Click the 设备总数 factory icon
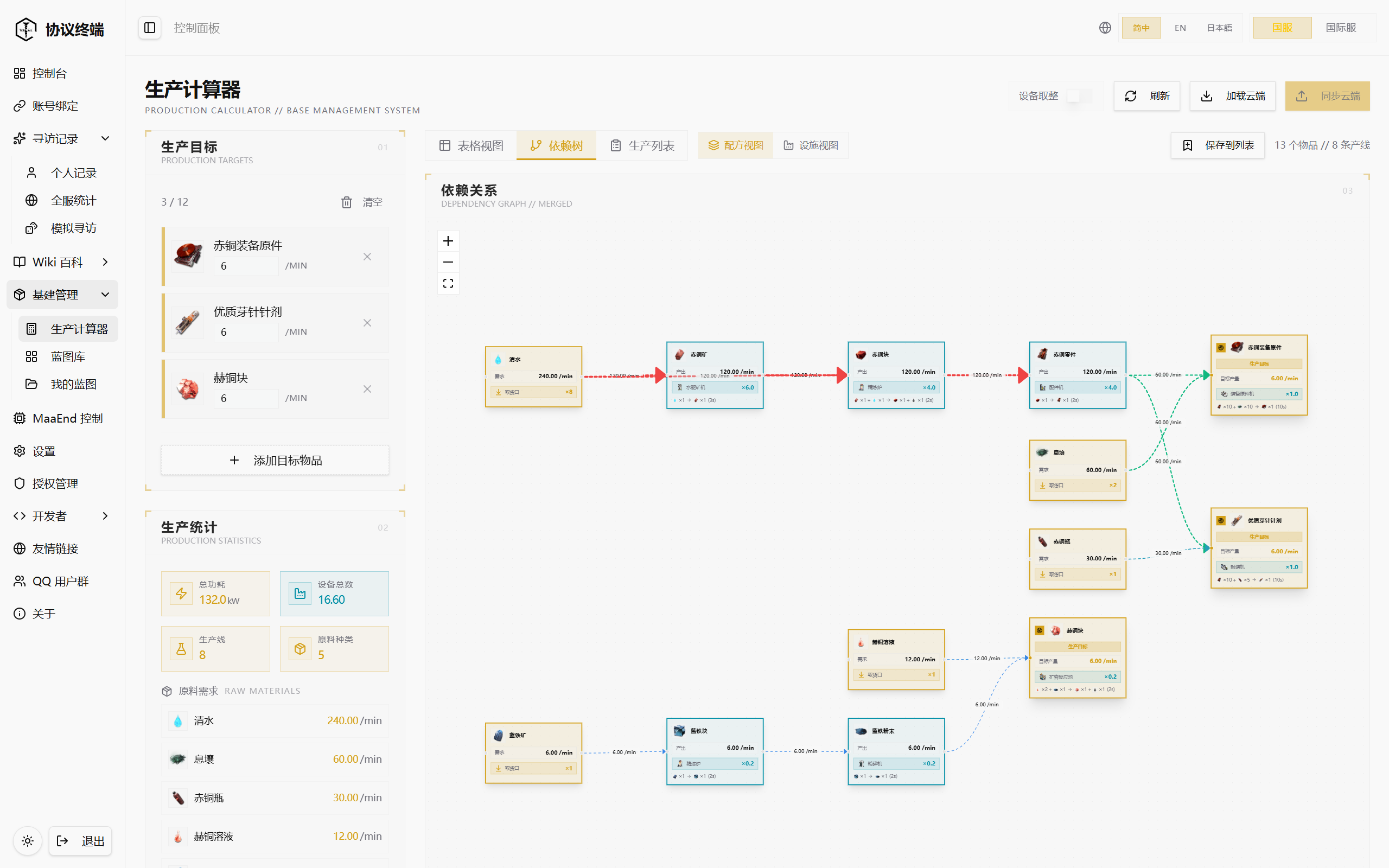1389x868 pixels. pyautogui.click(x=300, y=593)
